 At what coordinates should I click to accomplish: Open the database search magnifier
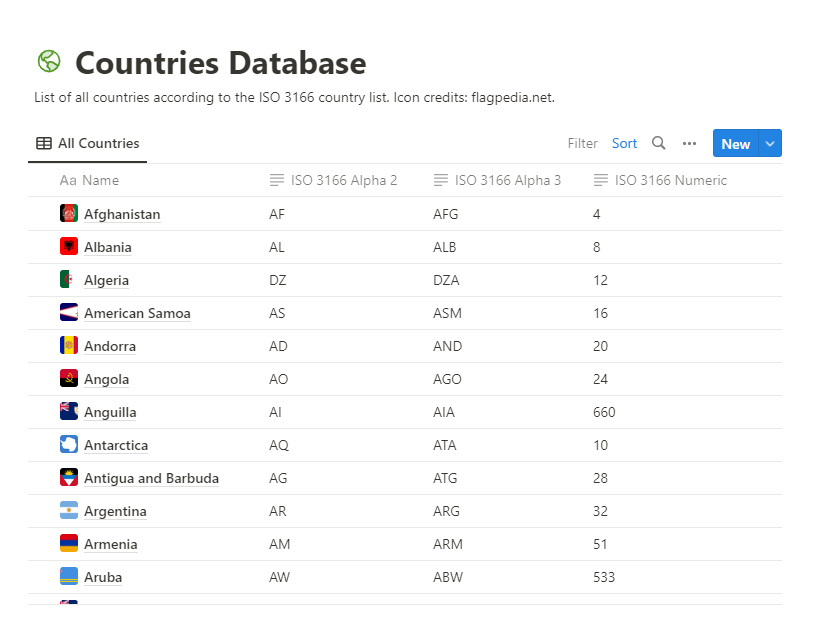coord(658,143)
